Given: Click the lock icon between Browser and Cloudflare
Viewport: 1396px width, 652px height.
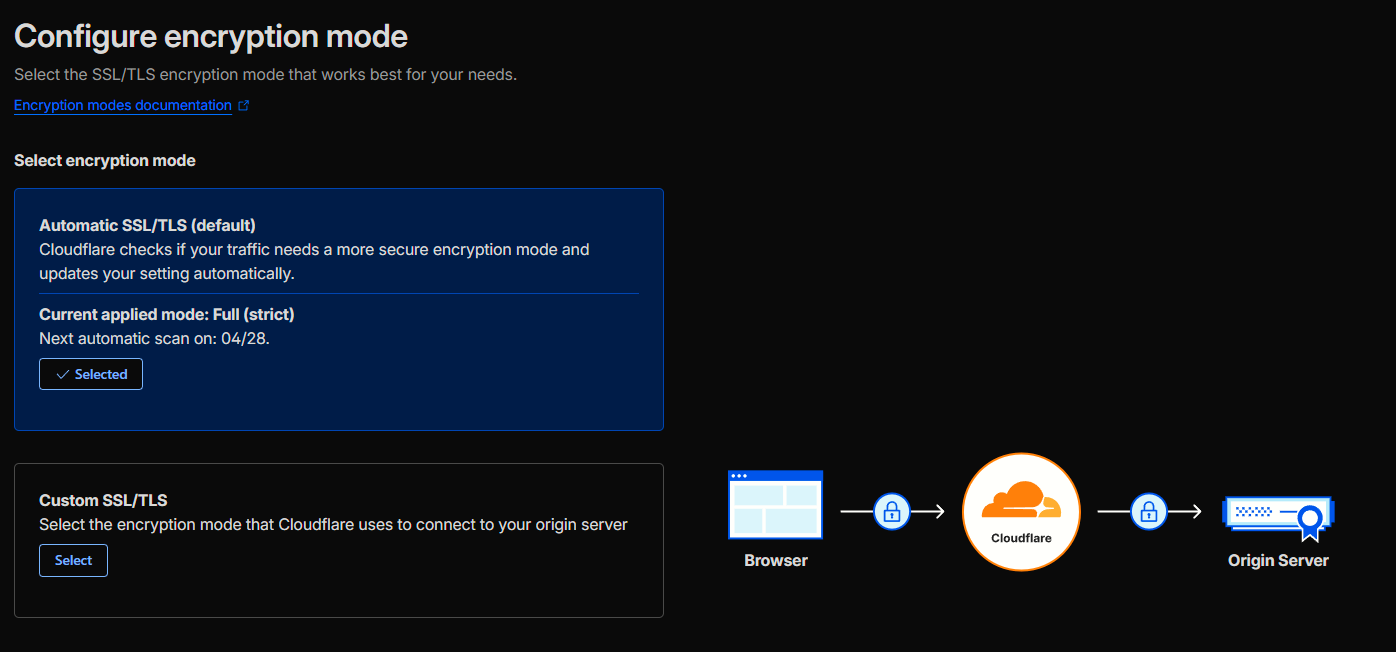Looking at the screenshot, I should tap(892, 512).
